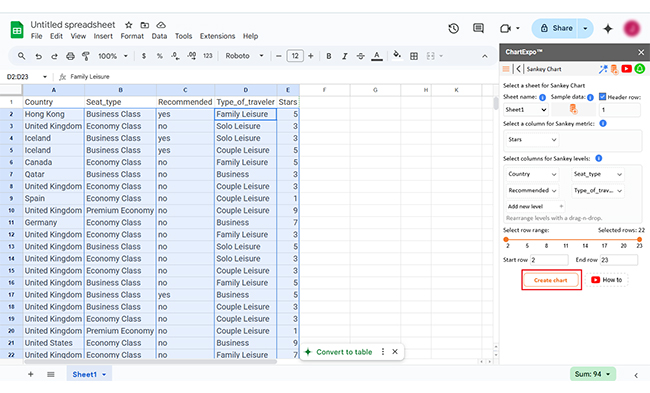
Task: Print the spreadsheet
Action: tap(70, 56)
